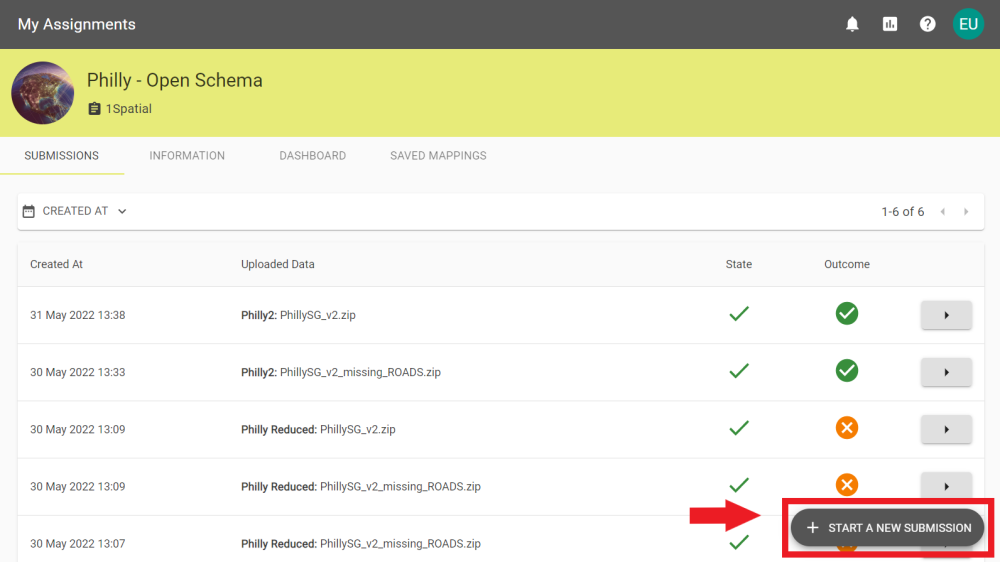Expand the 31 May 2022 13:38 submission row

(946, 315)
